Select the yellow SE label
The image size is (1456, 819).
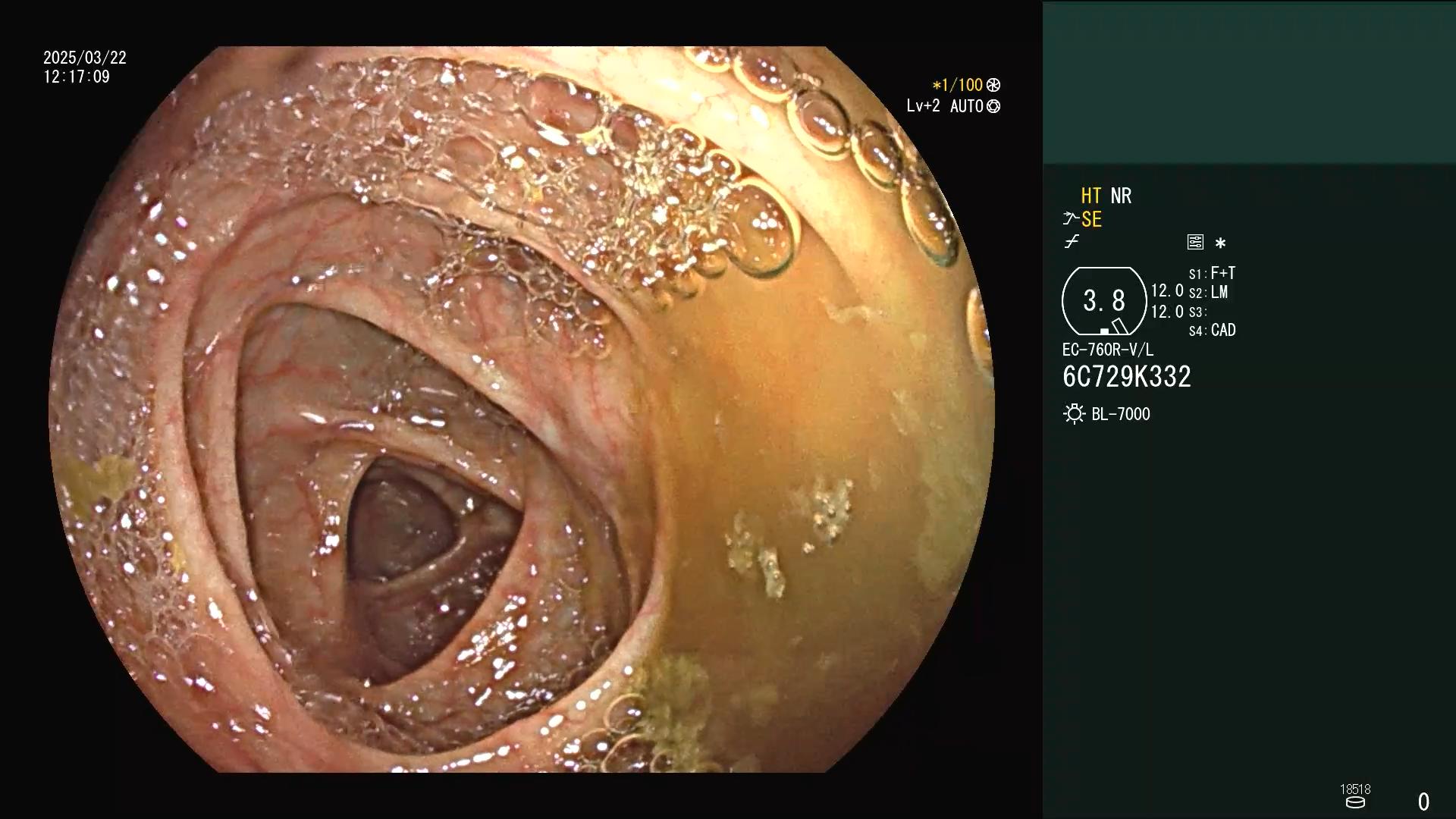click(x=1091, y=219)
